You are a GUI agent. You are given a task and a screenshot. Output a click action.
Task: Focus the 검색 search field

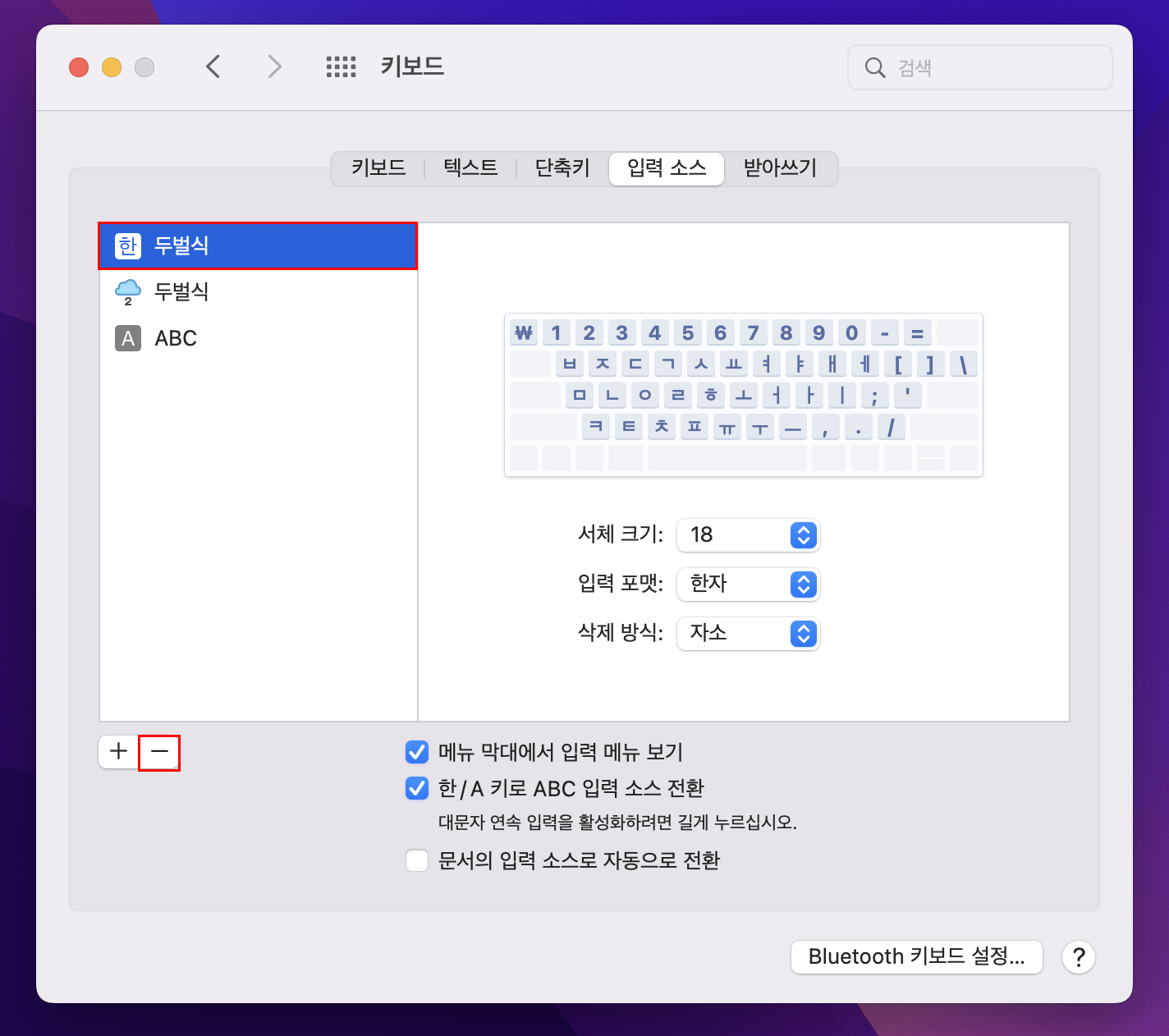click(980, 67)
